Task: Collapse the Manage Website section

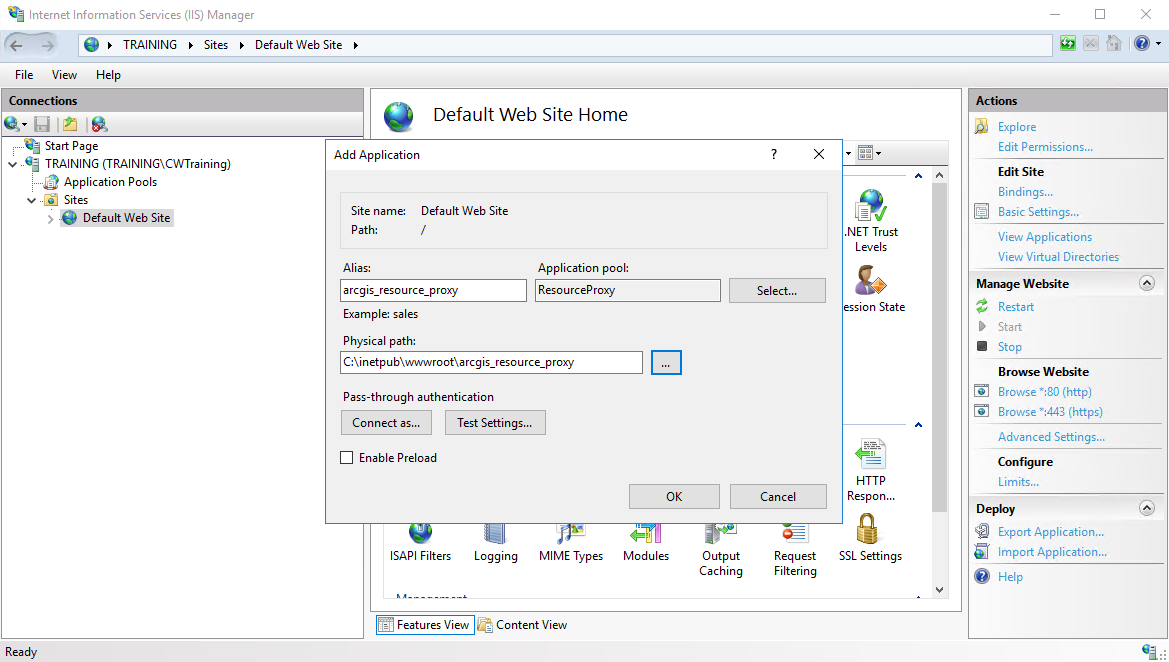Action: tap(1147, 283)
